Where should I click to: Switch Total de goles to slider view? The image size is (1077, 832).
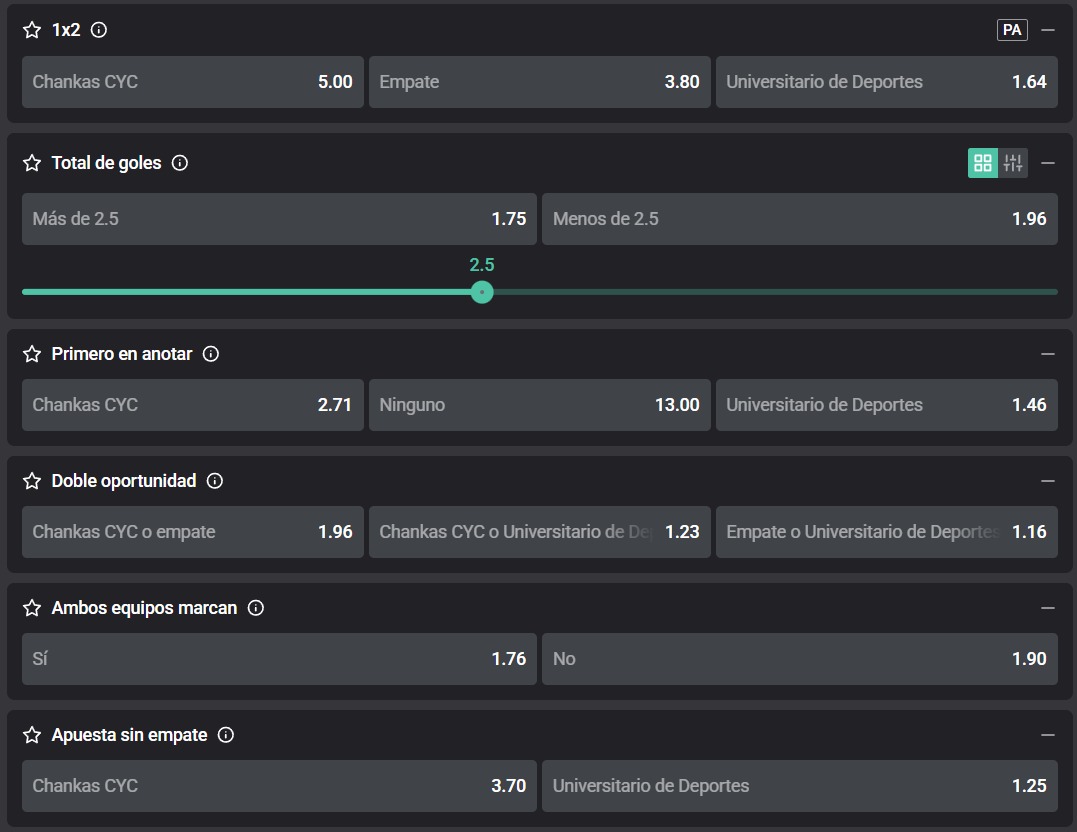1013,163
